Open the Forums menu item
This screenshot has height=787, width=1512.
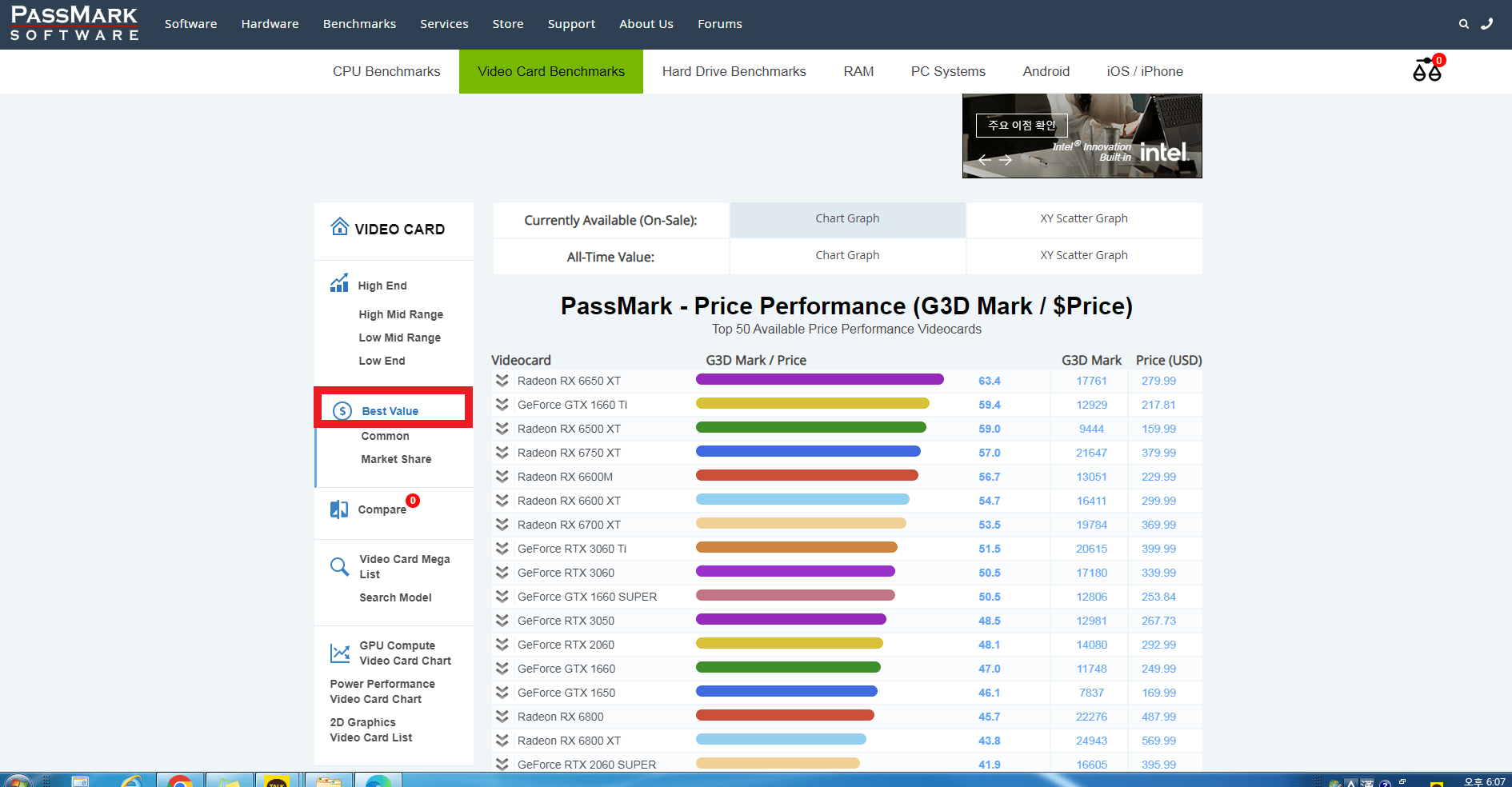tap(720, 24)
